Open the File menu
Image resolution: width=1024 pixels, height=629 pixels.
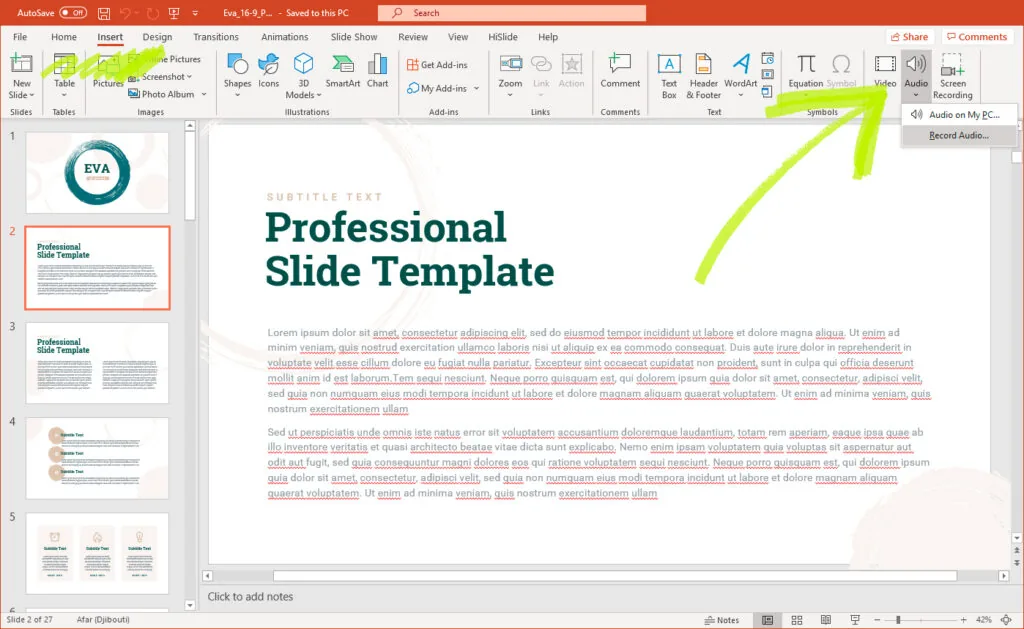click(20, 37)
